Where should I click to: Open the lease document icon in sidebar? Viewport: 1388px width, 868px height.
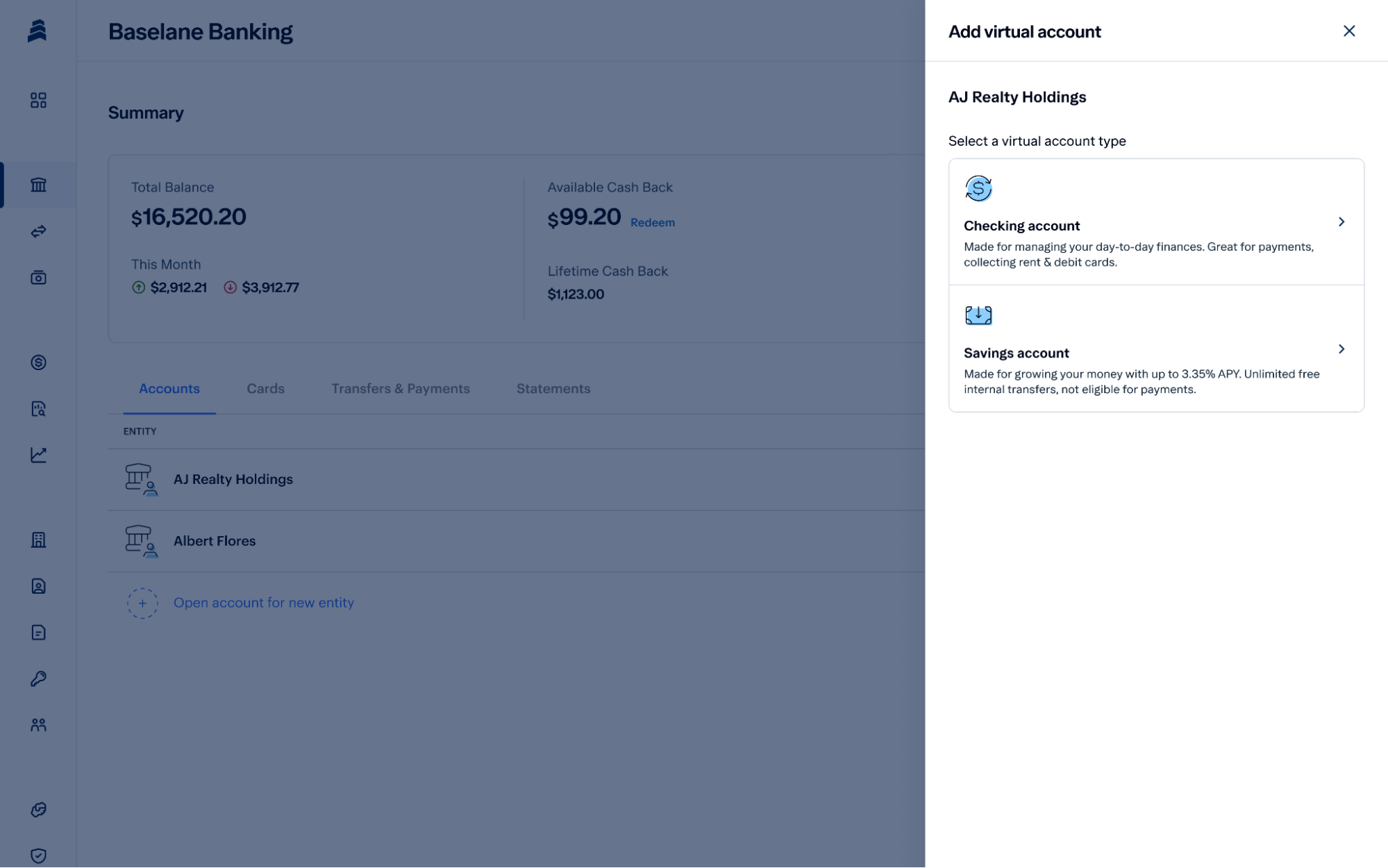point(38,633)
